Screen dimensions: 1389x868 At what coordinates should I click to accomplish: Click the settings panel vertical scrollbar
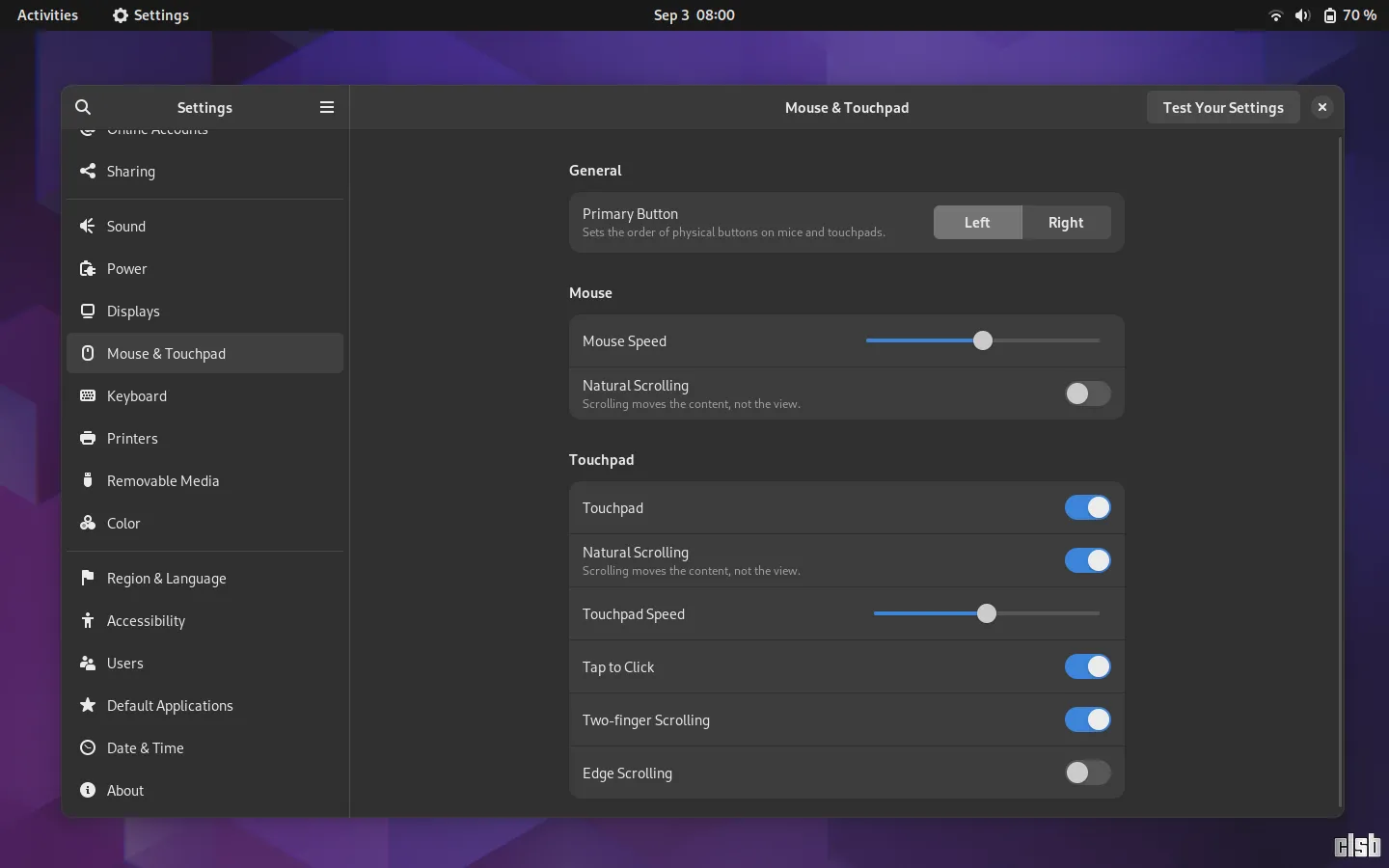pos(1340,473)
